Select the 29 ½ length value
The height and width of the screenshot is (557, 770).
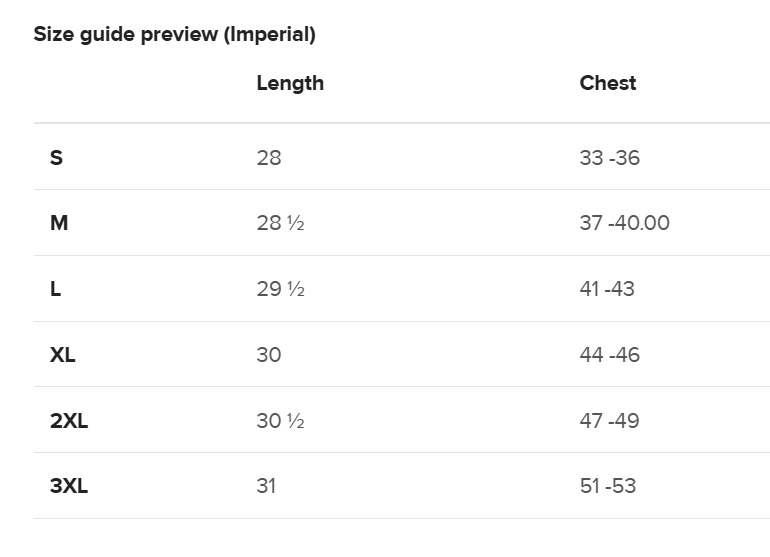click(x=280, y=289)
